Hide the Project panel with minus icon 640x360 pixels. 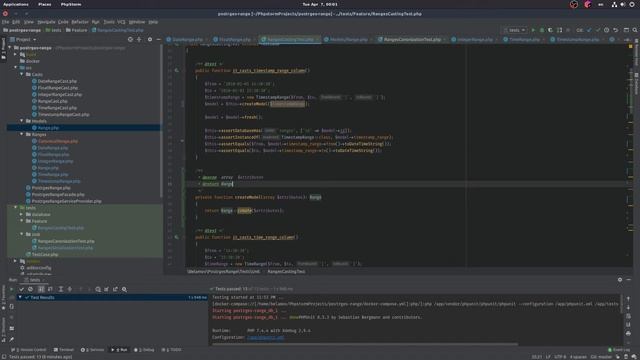click(158, 40)
